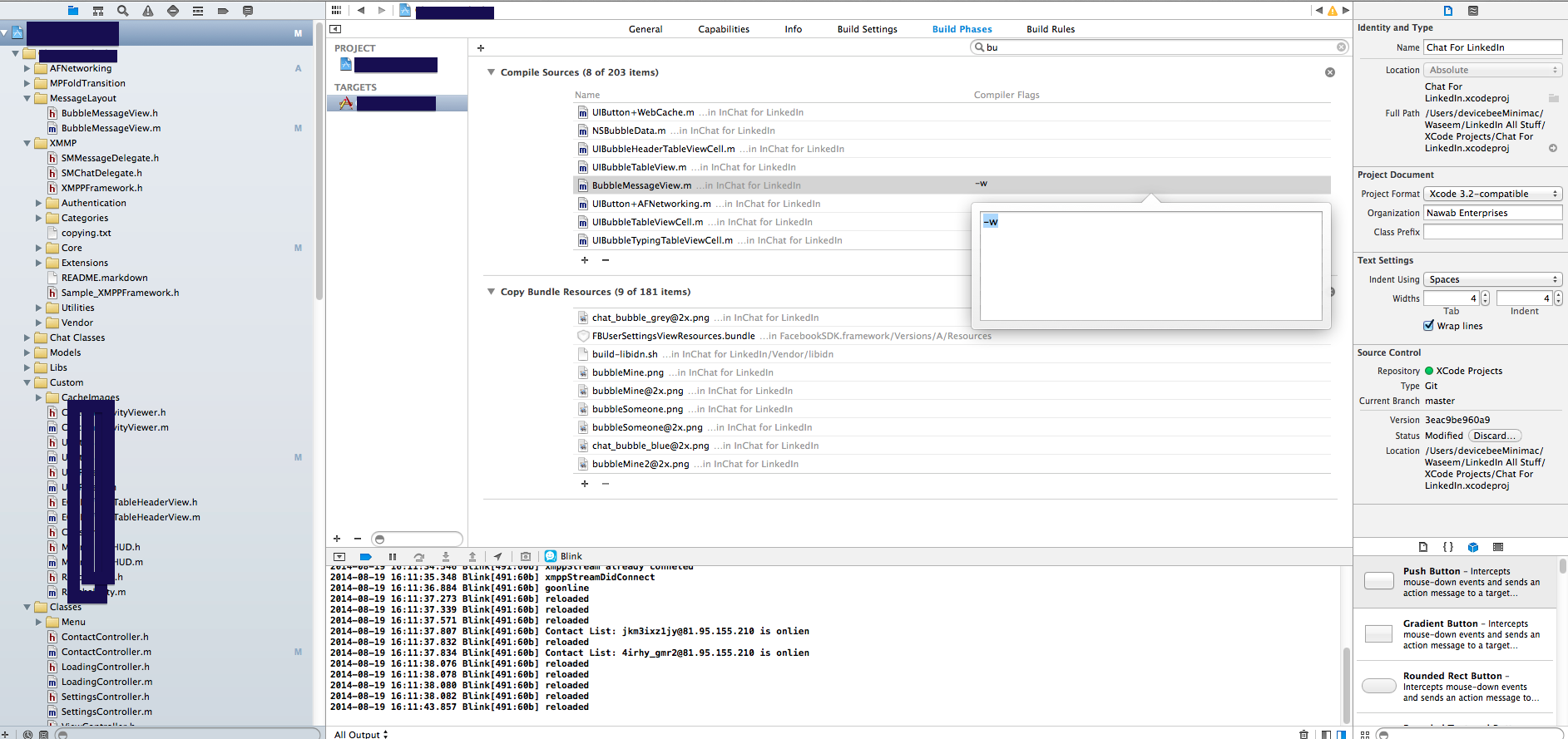Expand the AFNetworking folder
The height and width of the screenshot is (739, 1568).
tap(27, 68)
